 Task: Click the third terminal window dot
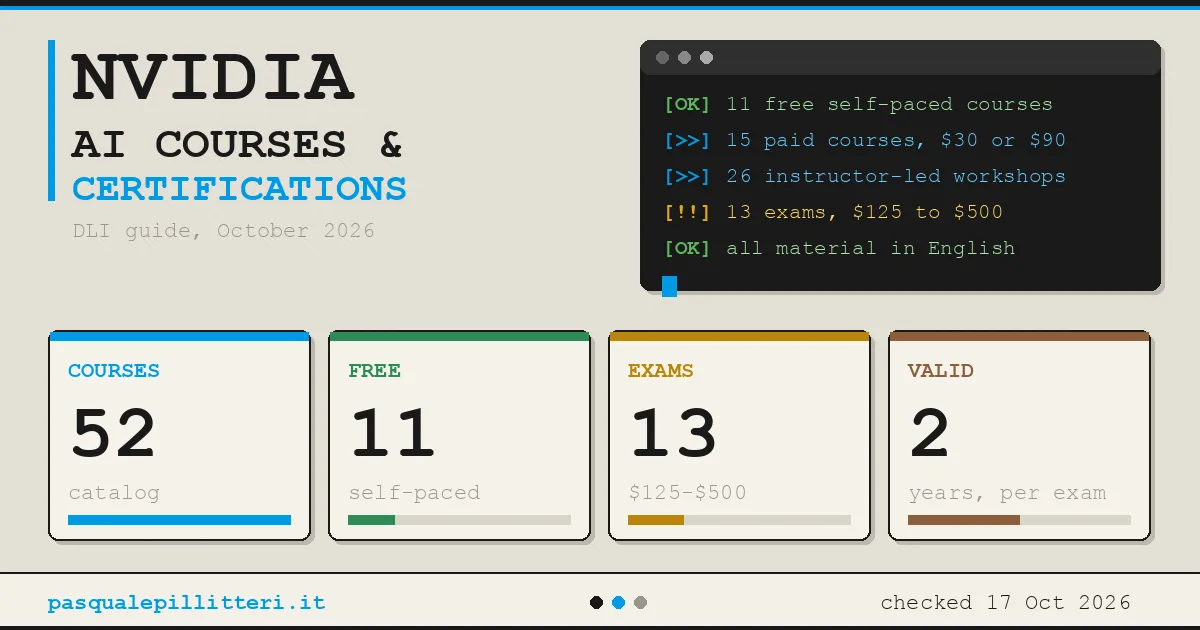[706, 58]
